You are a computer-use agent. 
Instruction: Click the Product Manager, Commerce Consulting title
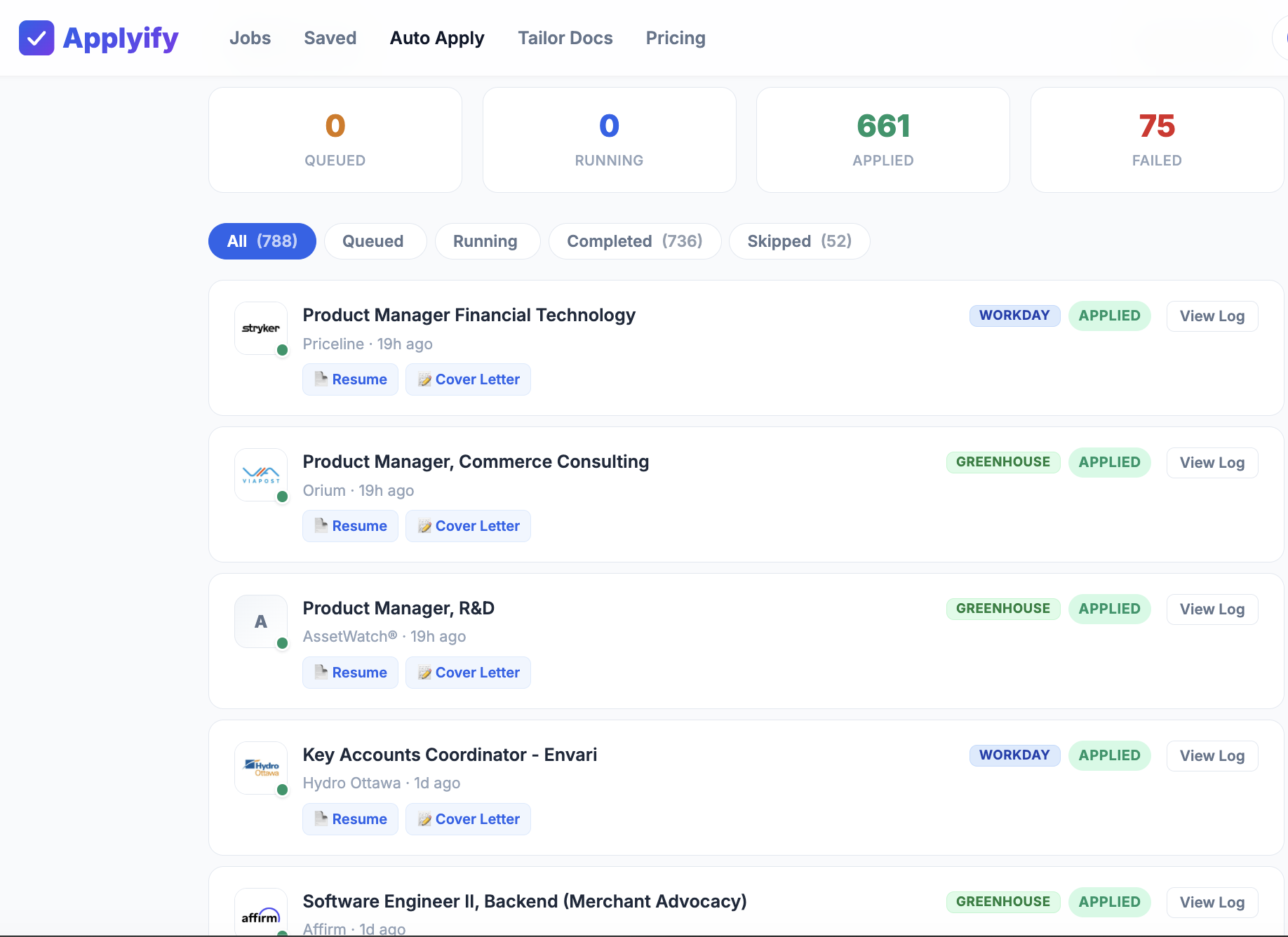click(476, 462)
